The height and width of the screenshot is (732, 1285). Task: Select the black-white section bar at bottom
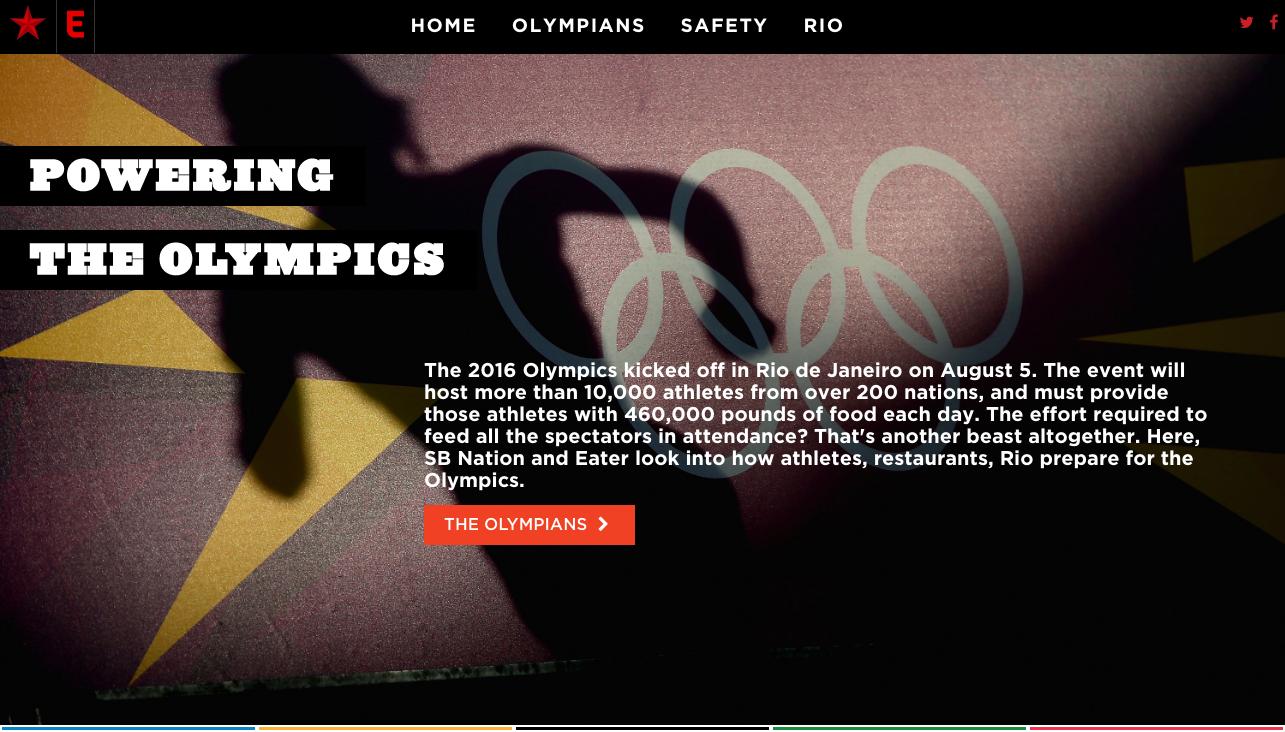point(642,728)
